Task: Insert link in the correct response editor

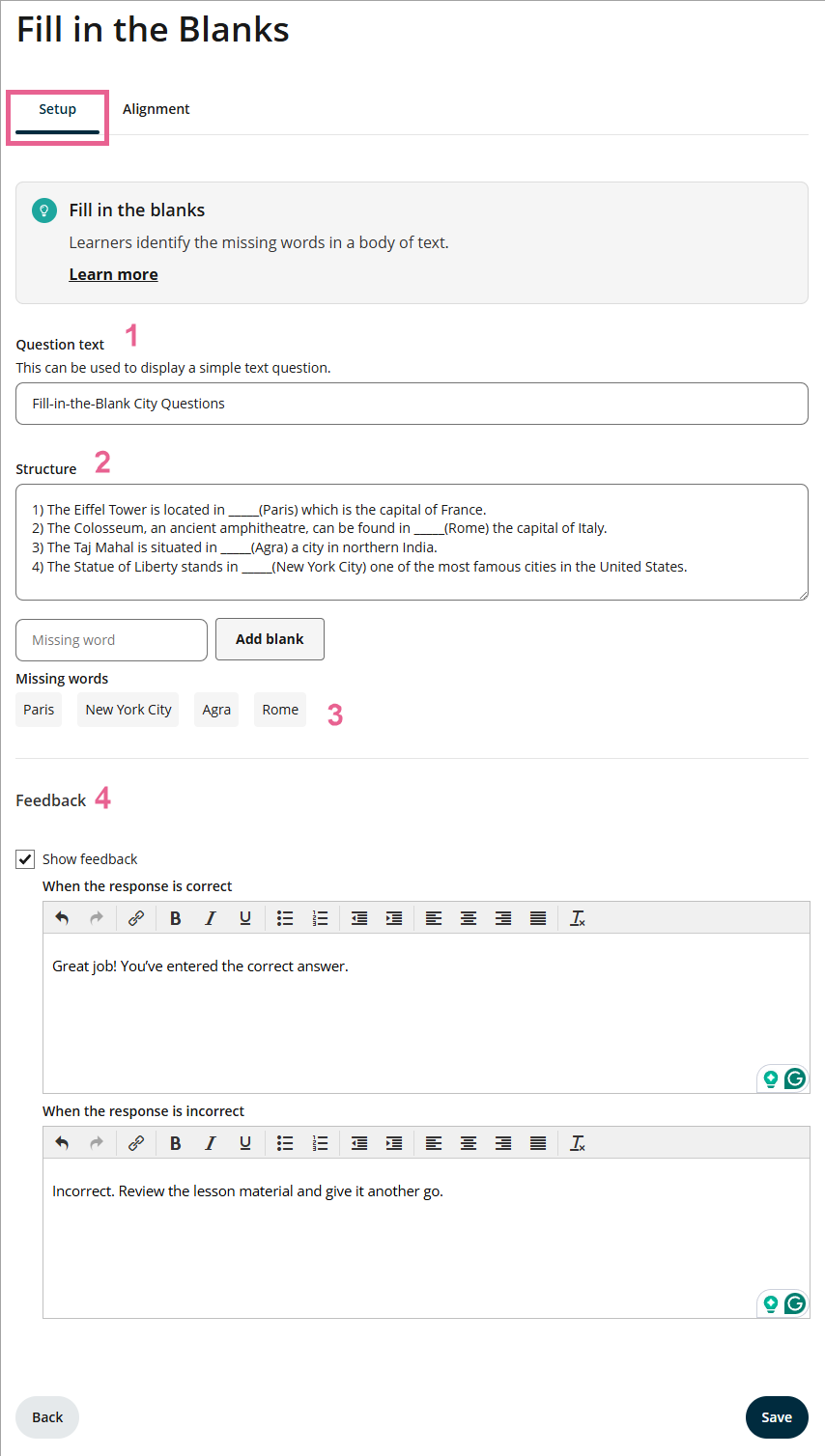Action: tap(136, 918)
